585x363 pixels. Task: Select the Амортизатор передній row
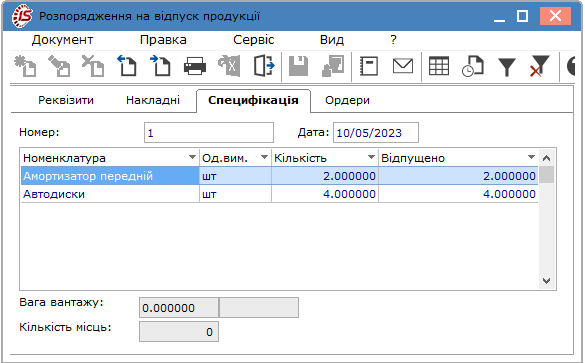coord(279,176)
